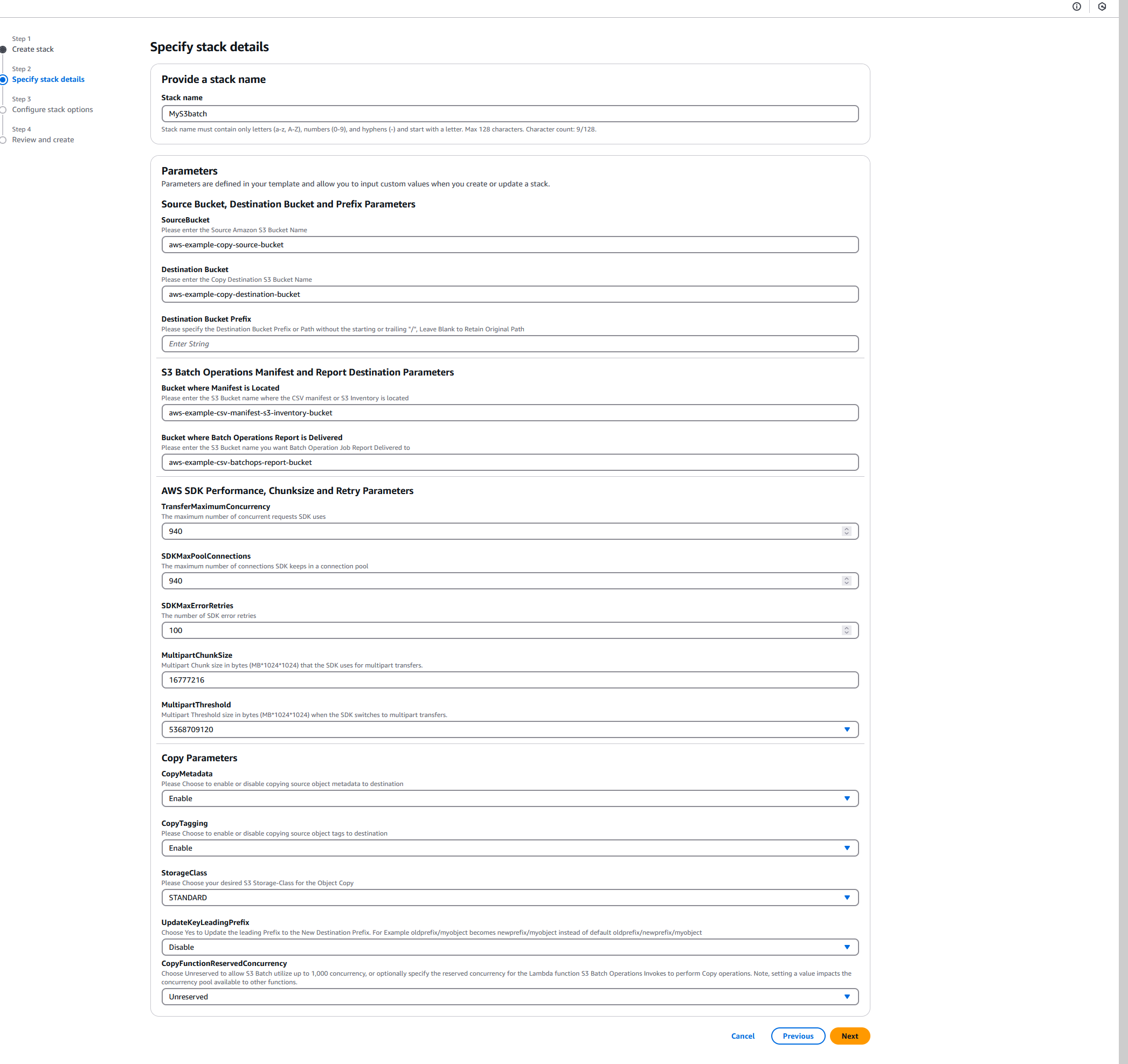Select Step 3 Configure stack options
The width and height of the screenshot is (1128, 1064).
pyautogui.click(x=53, y=109)
